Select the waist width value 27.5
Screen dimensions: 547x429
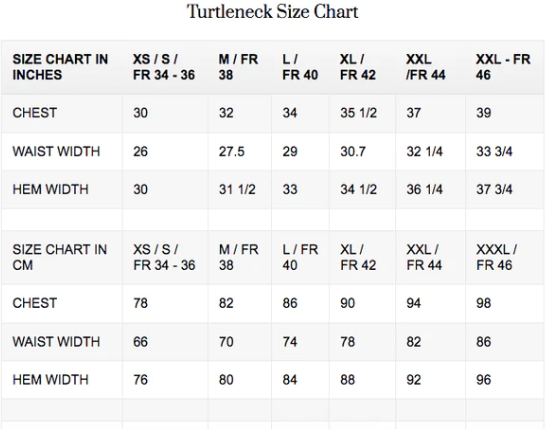tap(232, 152)
